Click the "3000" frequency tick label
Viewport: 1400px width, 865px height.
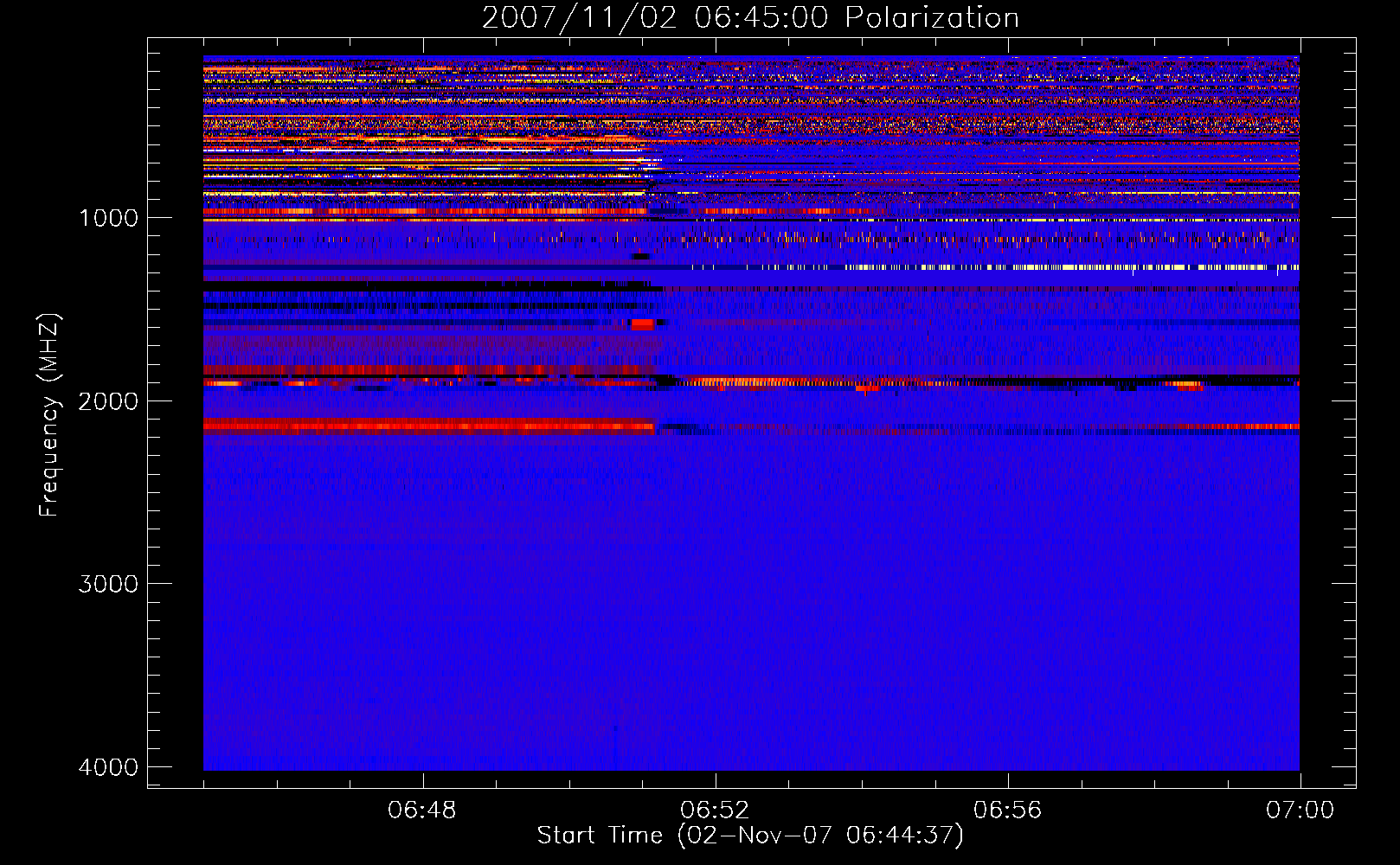click(x=108, y=584)
